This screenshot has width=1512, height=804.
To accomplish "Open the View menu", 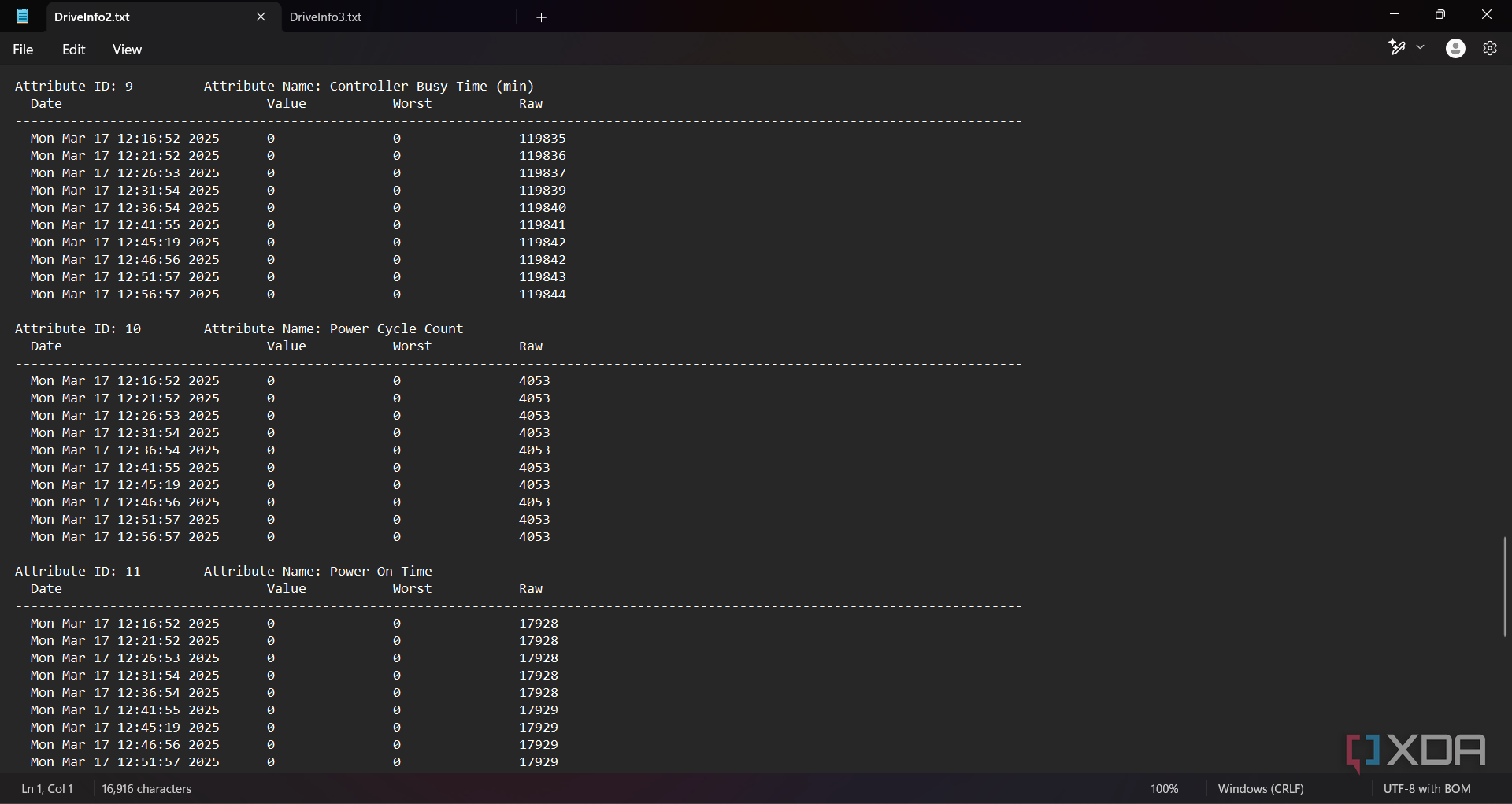I will click(x=127, y=50).
